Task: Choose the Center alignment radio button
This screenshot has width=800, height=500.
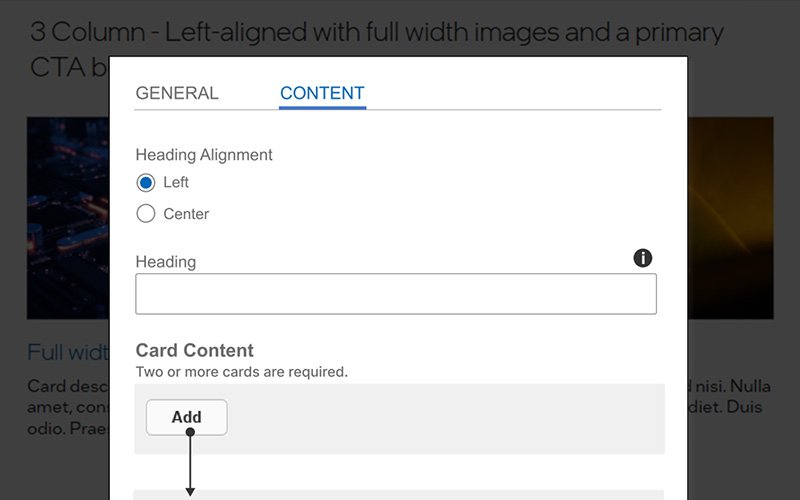Action: pyautogui.click(x=146, y=213)
